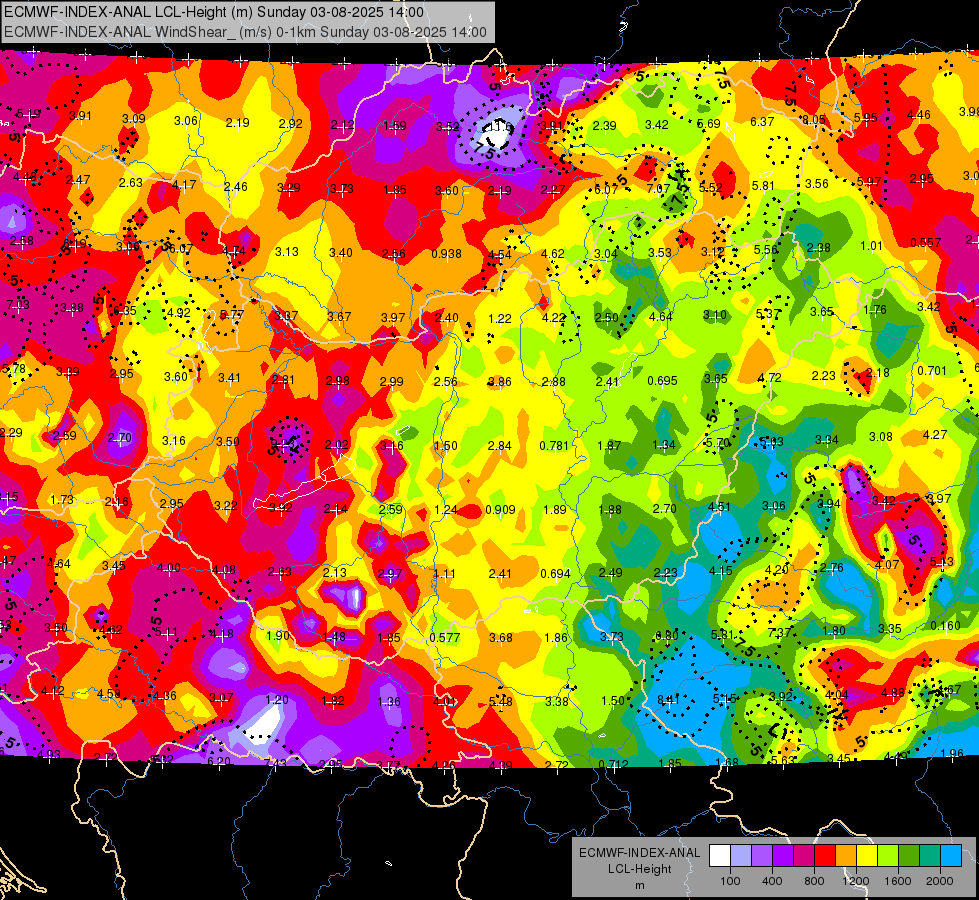Click the wind shear value 0.557

click(925, 242)
